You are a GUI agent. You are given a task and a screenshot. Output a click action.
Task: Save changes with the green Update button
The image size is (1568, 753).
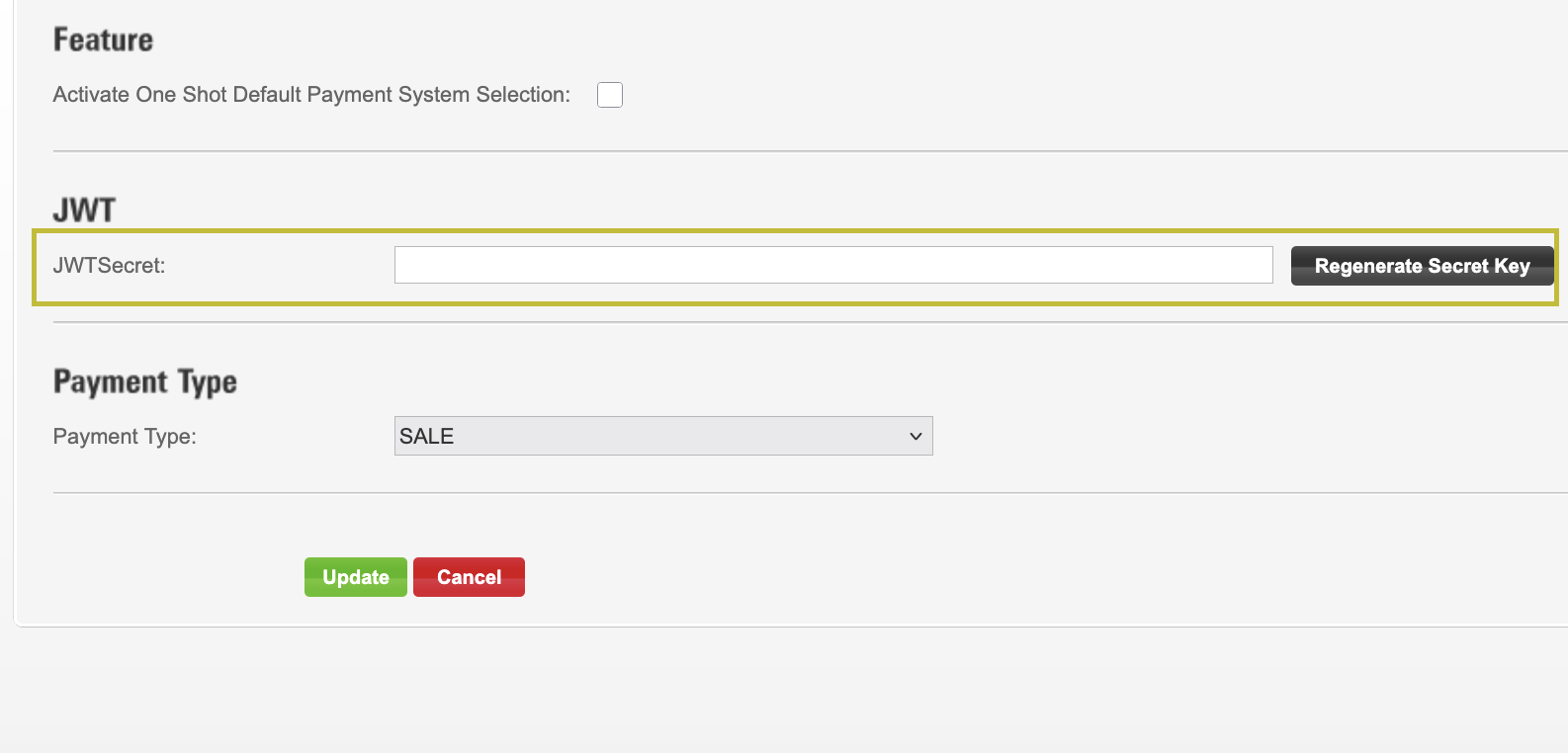click(355, 577)
